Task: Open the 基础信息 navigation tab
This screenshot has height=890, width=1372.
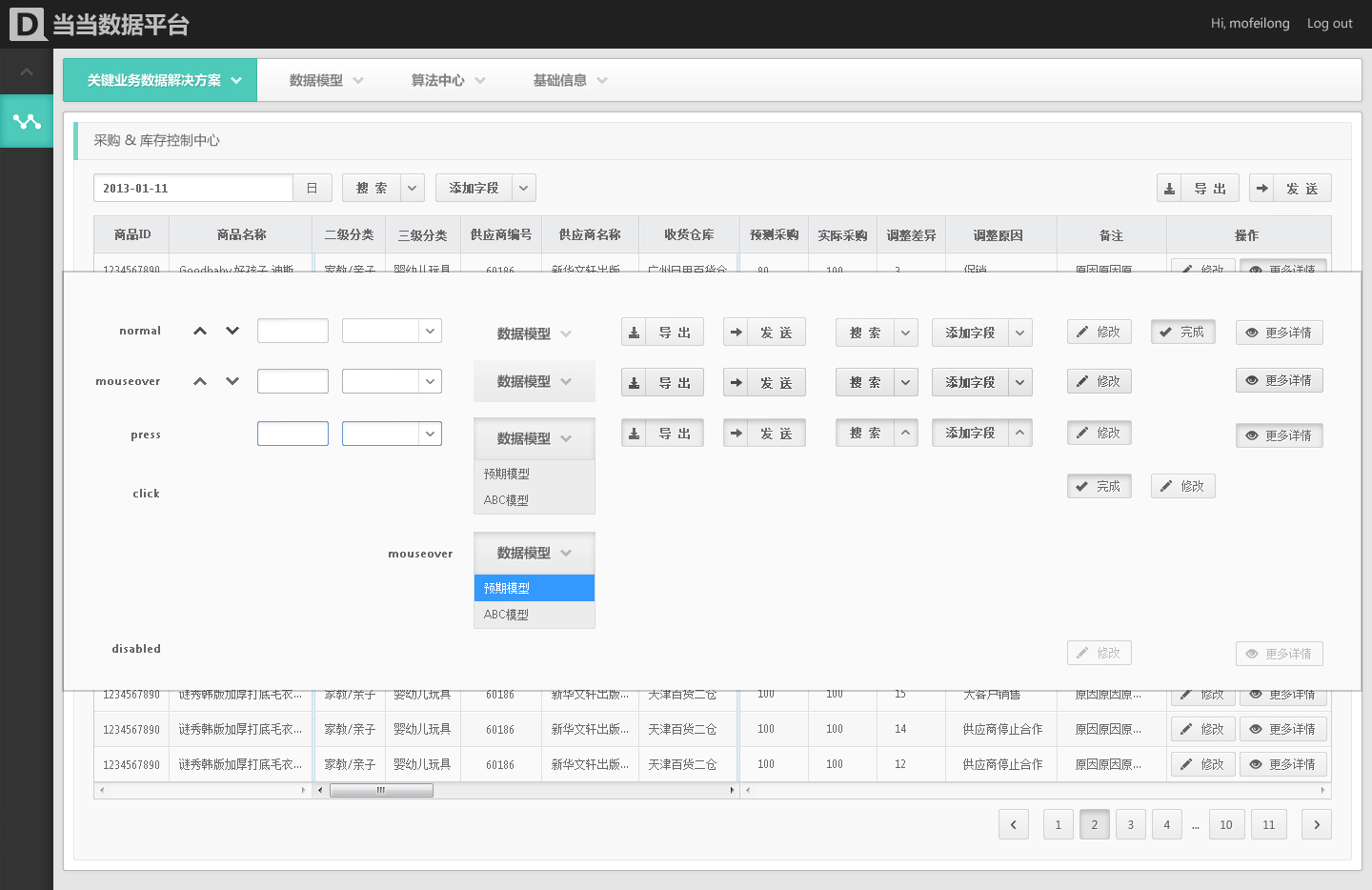Action: tap(570, 80)
